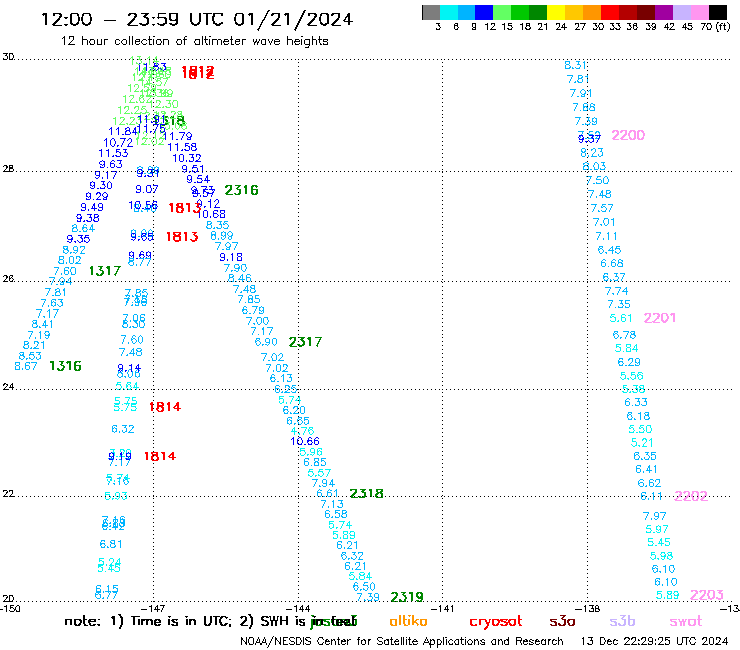
Task: Click the pink time label '2202'
Action: [x=691, y=496]
